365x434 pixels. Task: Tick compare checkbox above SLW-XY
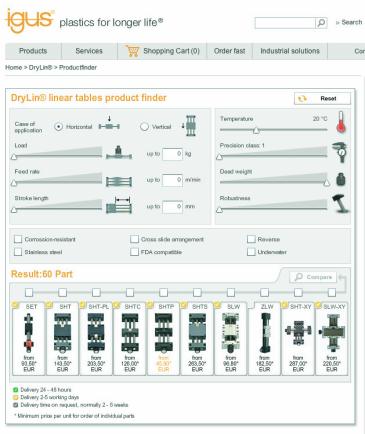point(332,292)
